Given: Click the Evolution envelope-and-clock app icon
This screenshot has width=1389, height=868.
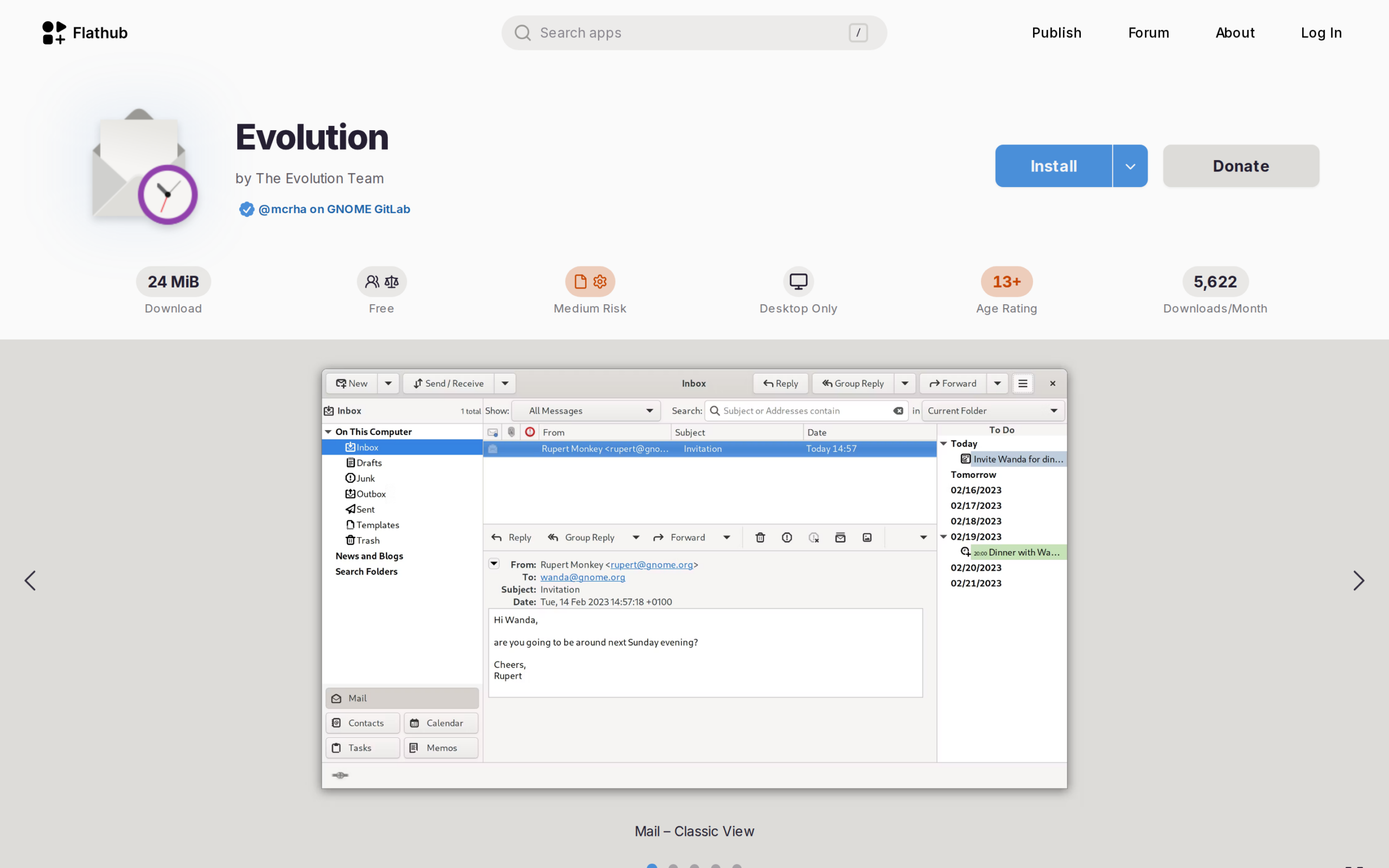Looking at the screenshot, I should [145, 166].
